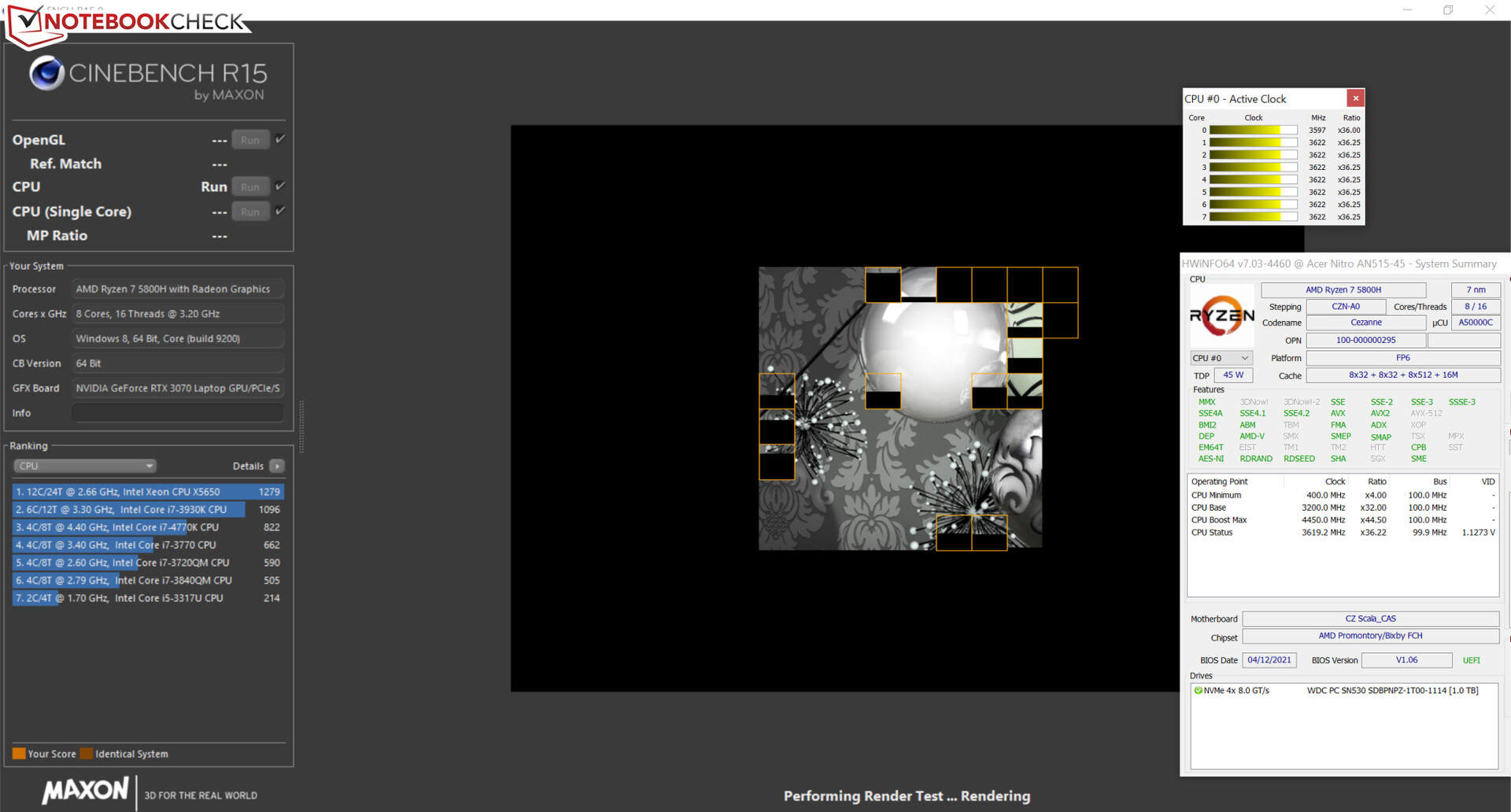The width and height of the screenshot is (1511, 812).
Task: Click the CPU Minimum row in Operating Point
Action: [x=1343, y=496]
